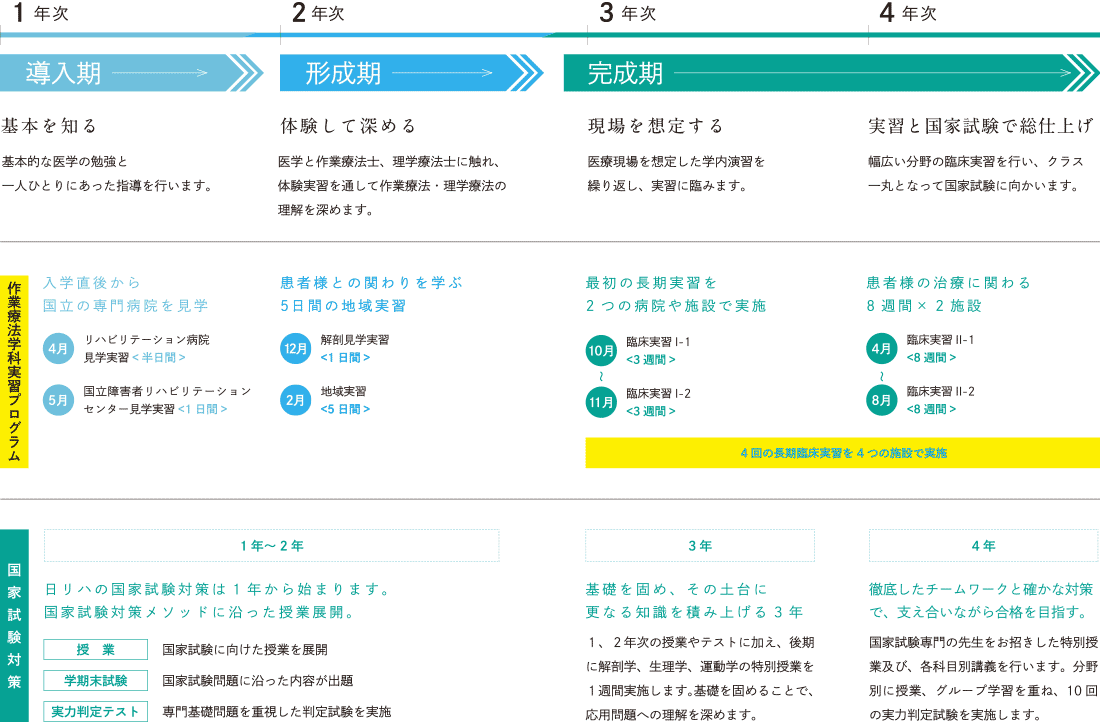Click the 4月 circle beside リハビリテーション病院見学実習

coord(59,349)
